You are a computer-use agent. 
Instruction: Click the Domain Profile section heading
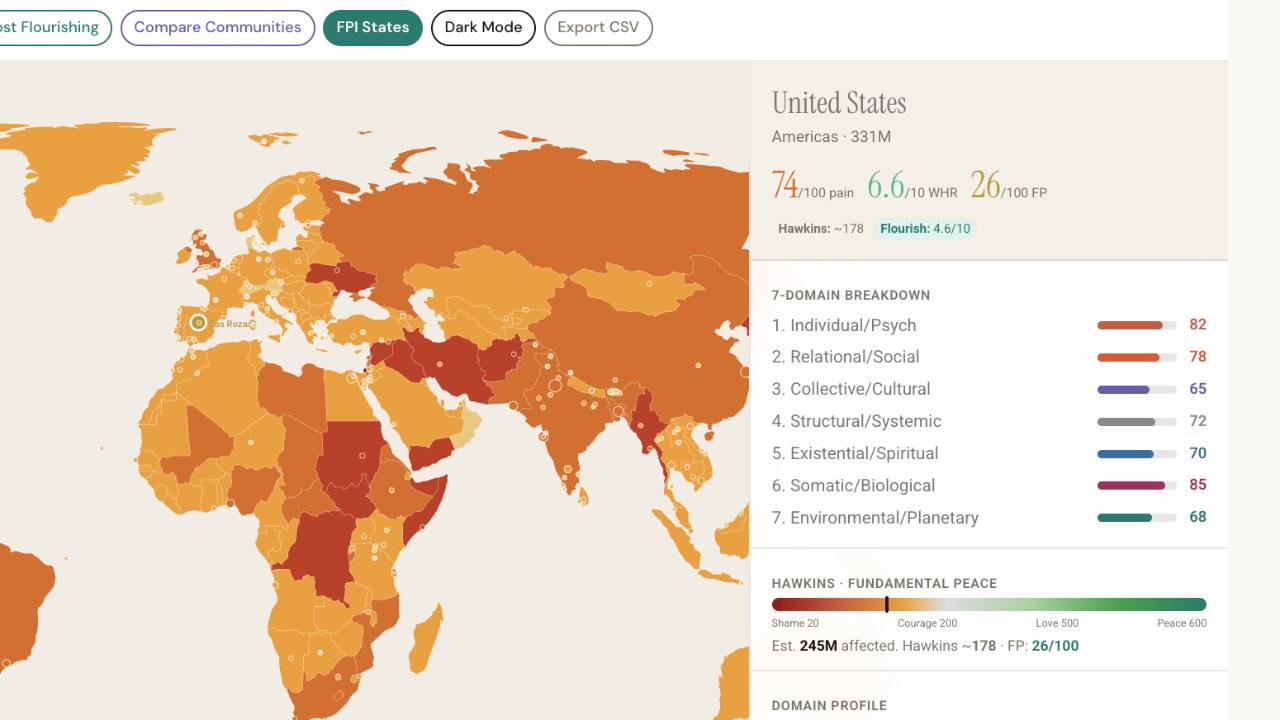click(829, 705)
